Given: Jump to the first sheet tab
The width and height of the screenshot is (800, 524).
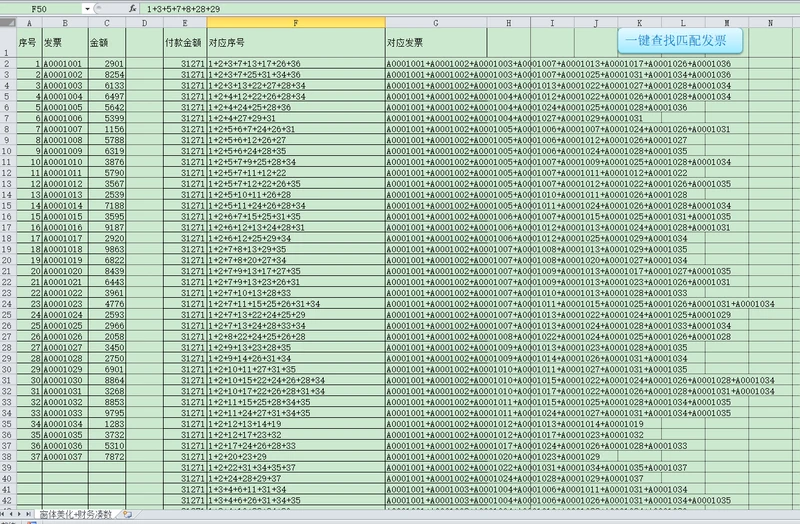Looking at the screenshot, I should tap(4, 514).
